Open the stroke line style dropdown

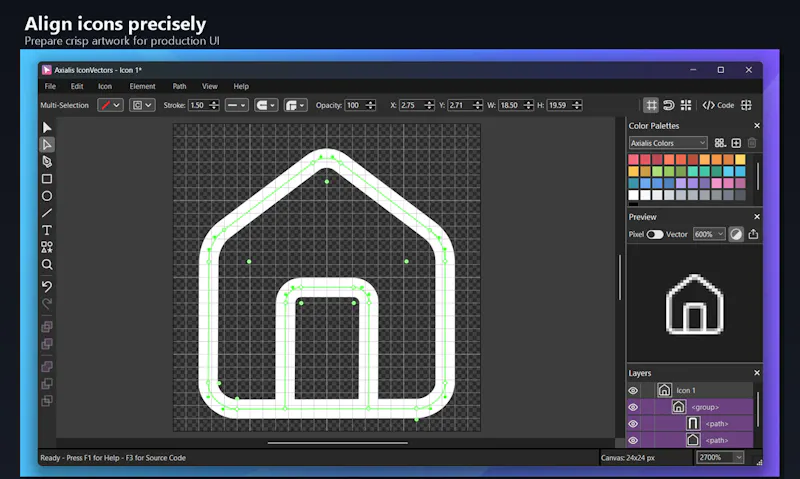[x=236, y=105]
